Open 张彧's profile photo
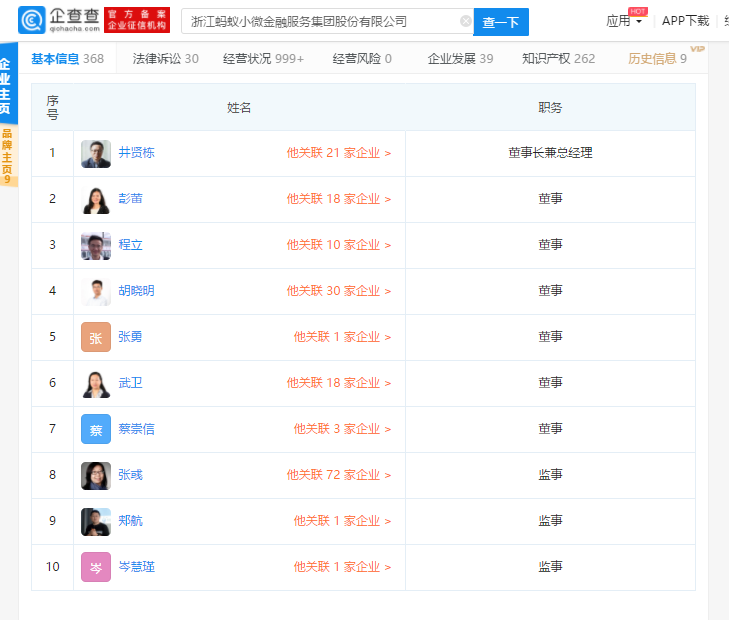Viewport: 729px width, 620px height. 96,476
